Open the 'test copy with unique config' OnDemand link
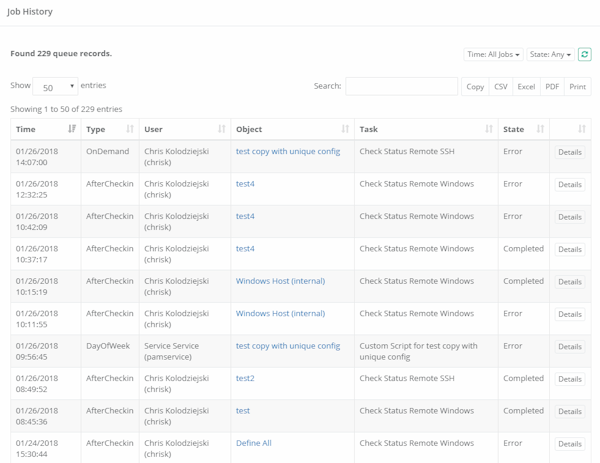This screenshot has width=600, height=463. pos(288,152)
